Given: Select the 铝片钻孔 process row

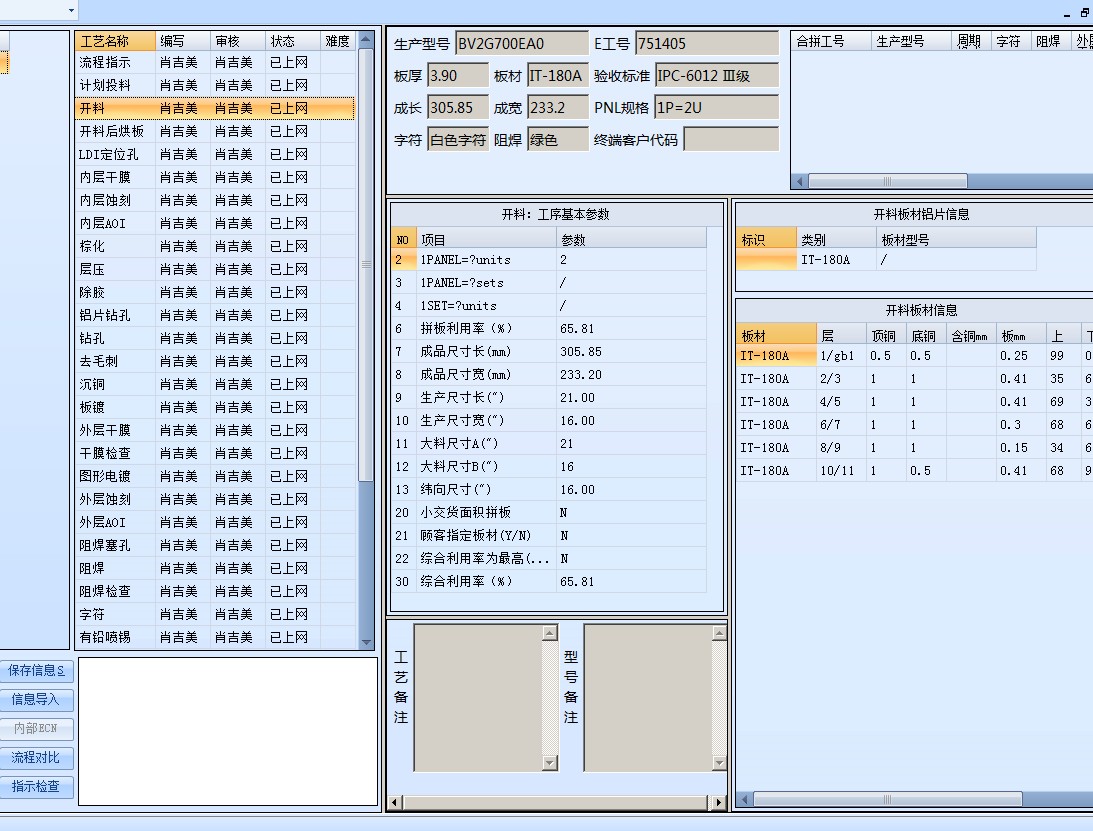Looking at the screenshot, I should 215,316.
